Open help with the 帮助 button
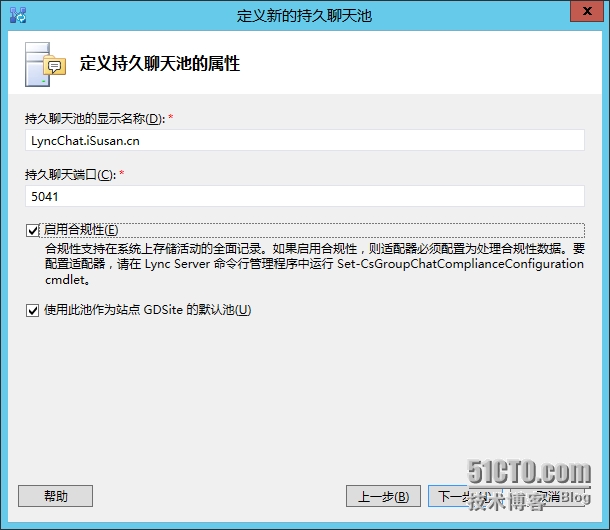This screenshot has width=610, height=530. point(55,496)
